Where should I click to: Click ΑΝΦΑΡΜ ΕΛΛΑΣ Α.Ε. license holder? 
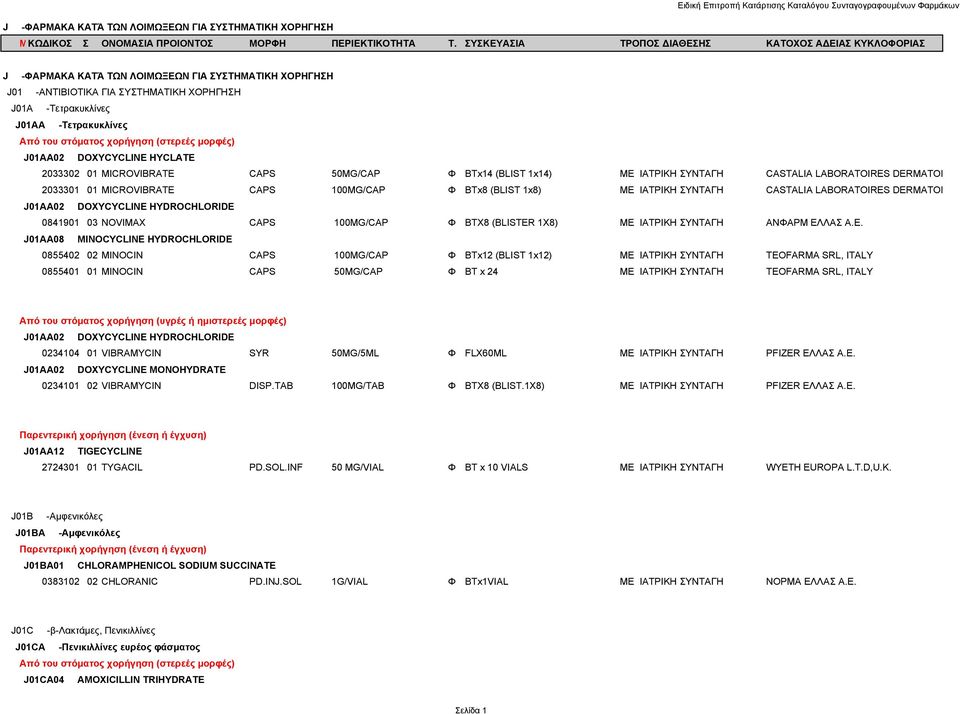[814, 223]
